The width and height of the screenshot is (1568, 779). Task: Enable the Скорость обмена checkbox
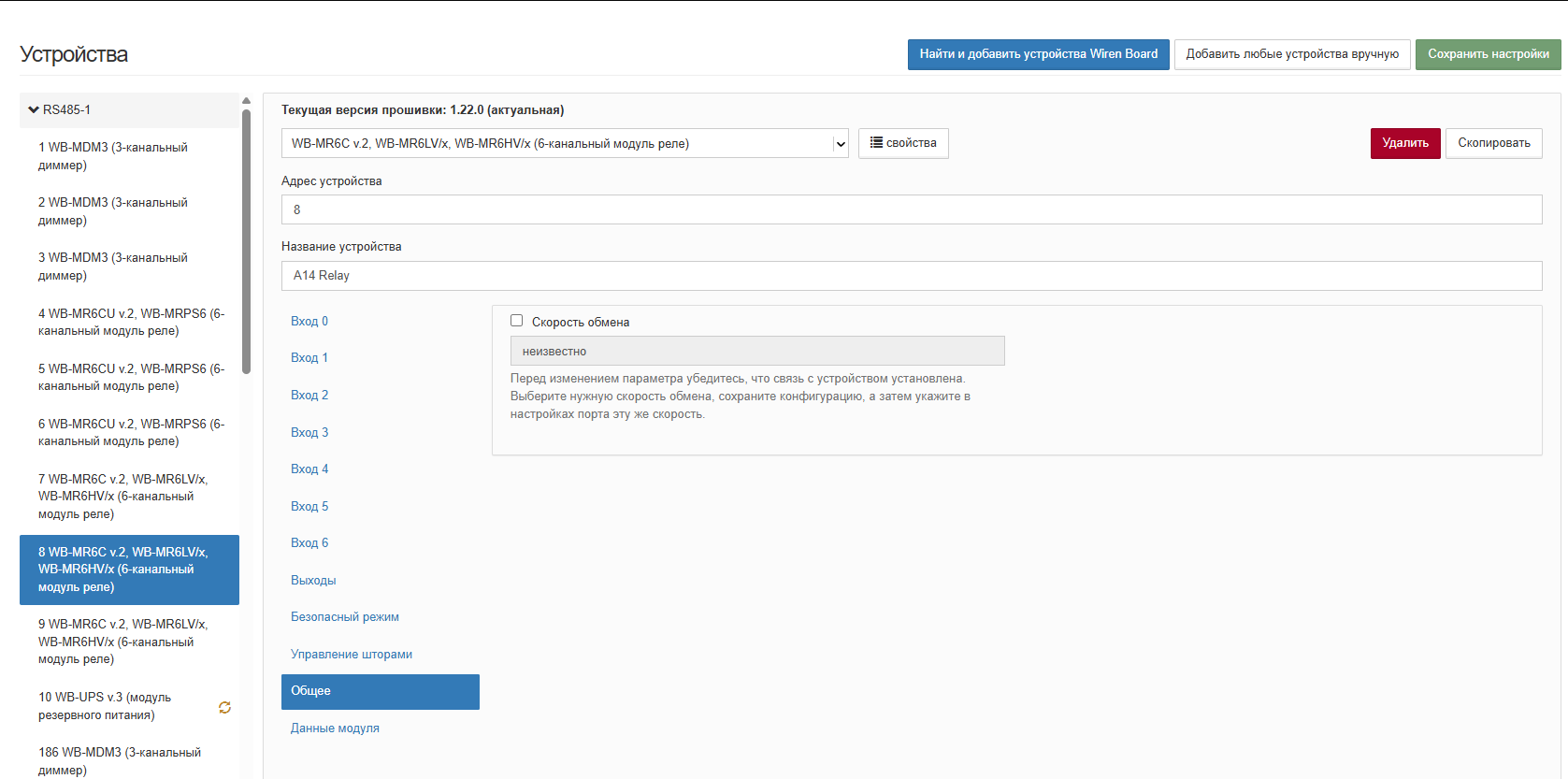tap(516, 321)
